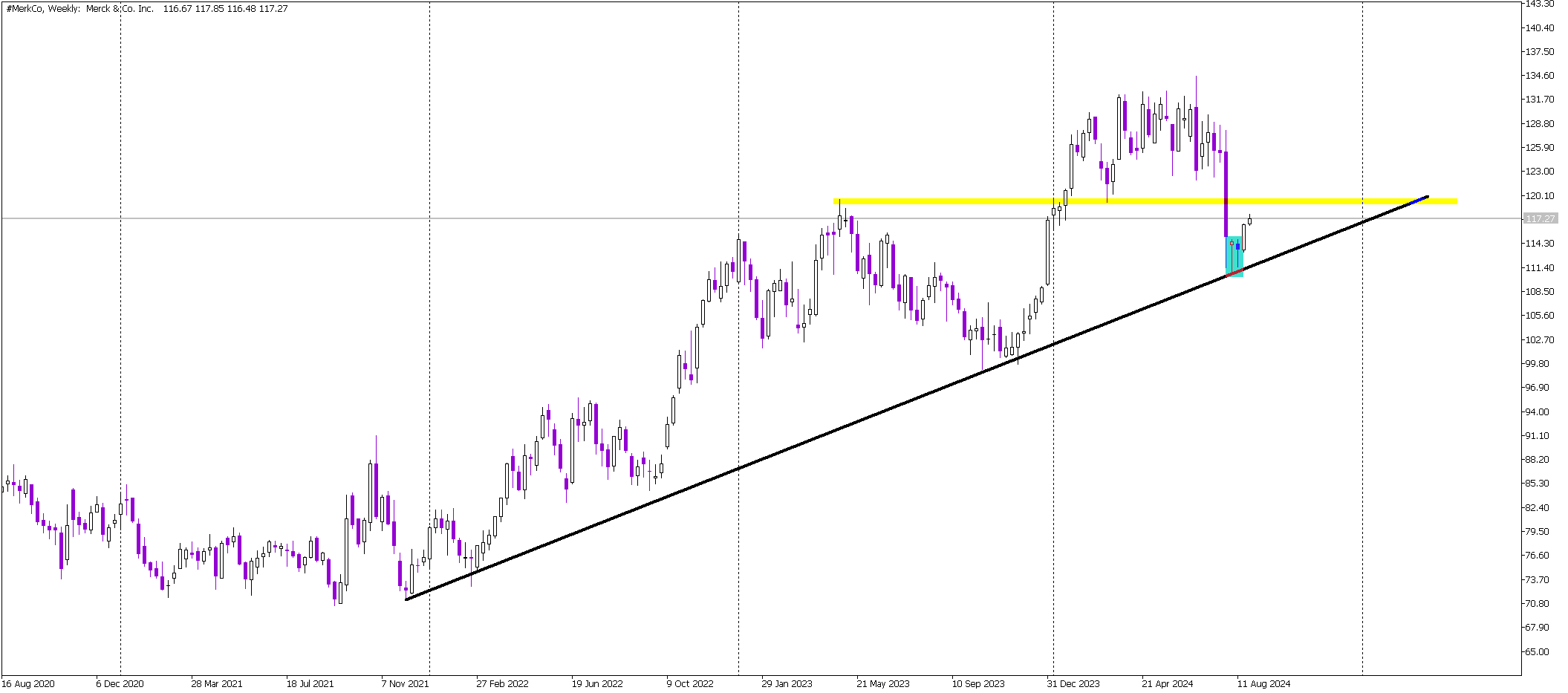Click the 143.30 price axis label
The image size is (1568, 693).
tap(1540, 4)
